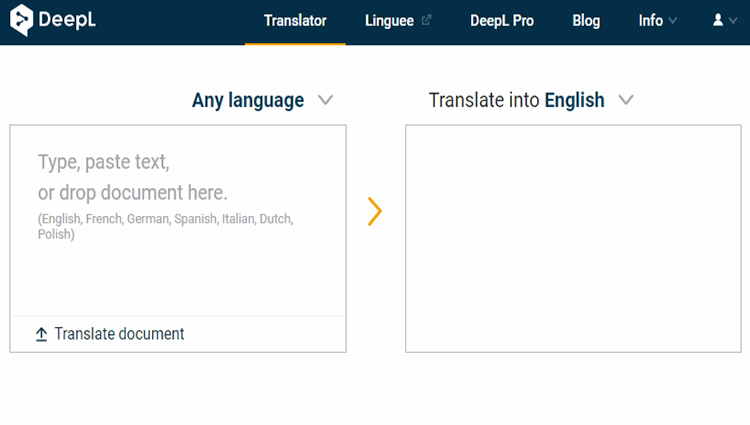Viewport: 750px width, 425px height.
Task: Click the upload arrow icon for documents
Action: point(42,334)
